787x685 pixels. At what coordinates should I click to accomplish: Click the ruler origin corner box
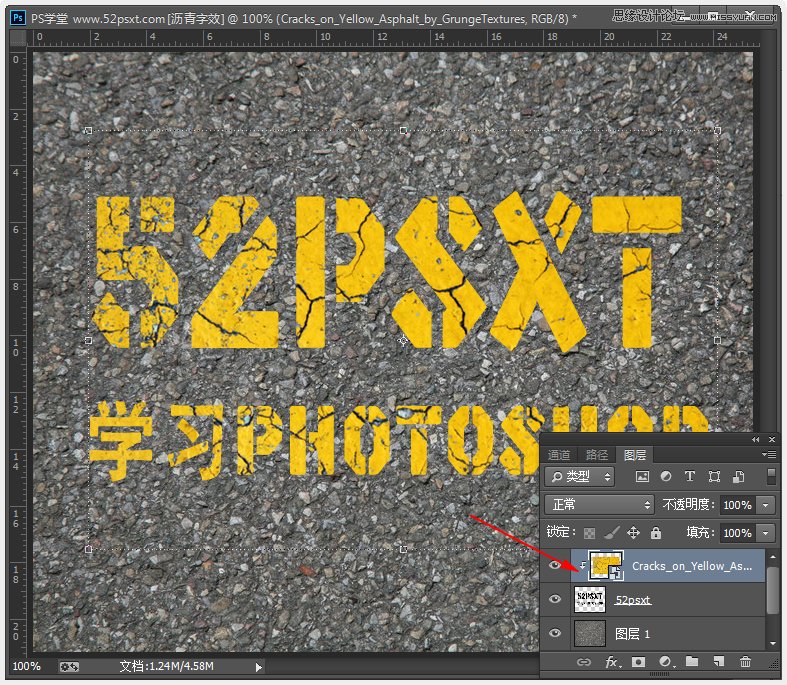pos(19,37)
